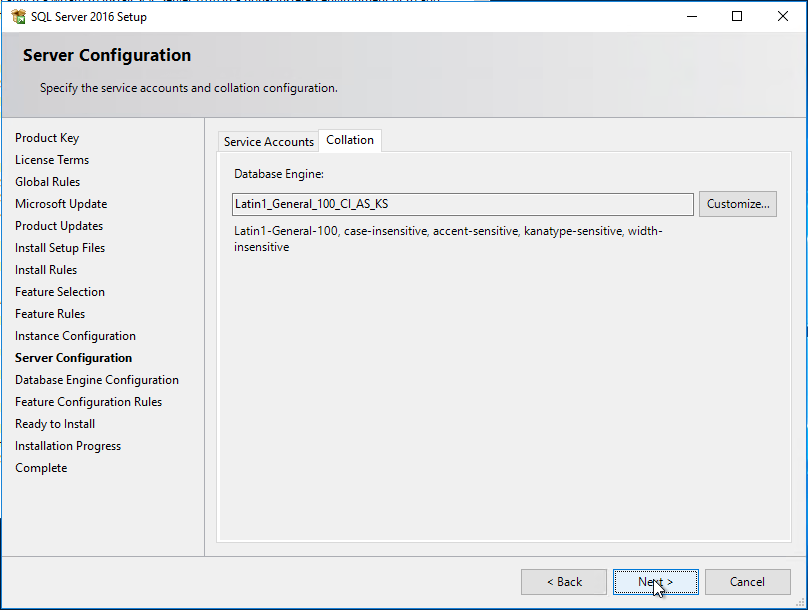Click Instance Configuration step
This screenshot has width=808, height=610.
(x=75, y=336)
